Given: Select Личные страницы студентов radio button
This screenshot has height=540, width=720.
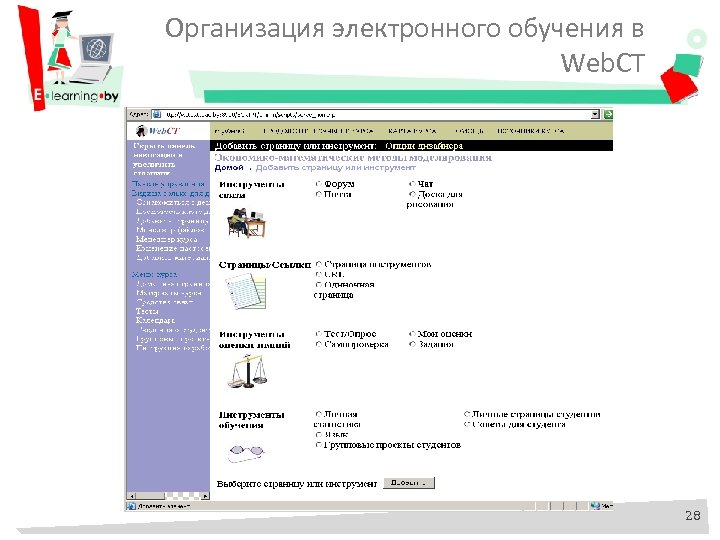Looking at the screenshot, I should pyautogui.click(x=467, y=414).
